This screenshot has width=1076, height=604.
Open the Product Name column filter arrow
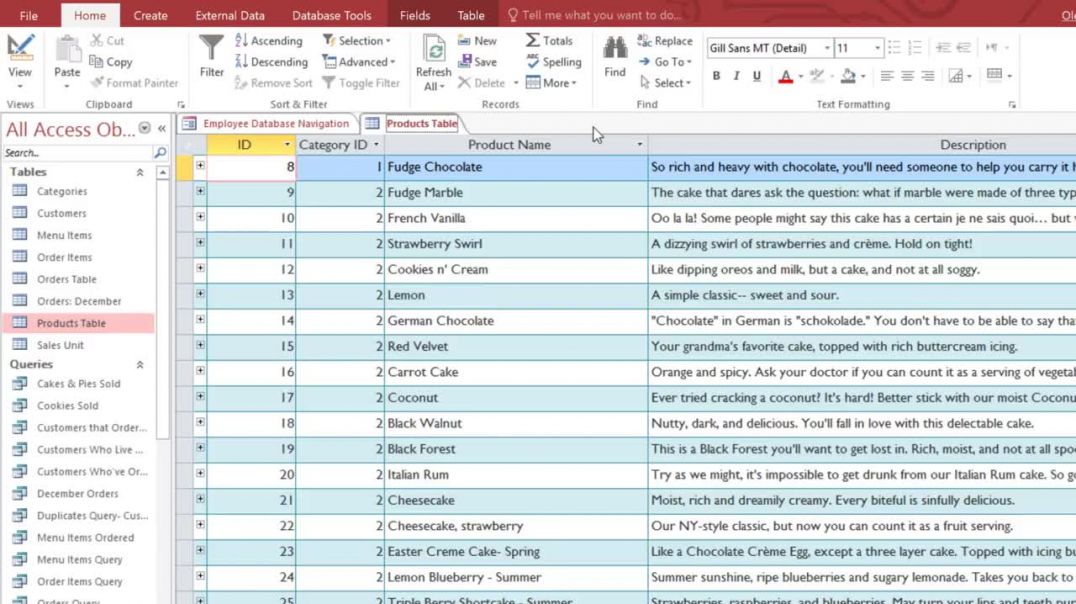click(x=640, y=145)
